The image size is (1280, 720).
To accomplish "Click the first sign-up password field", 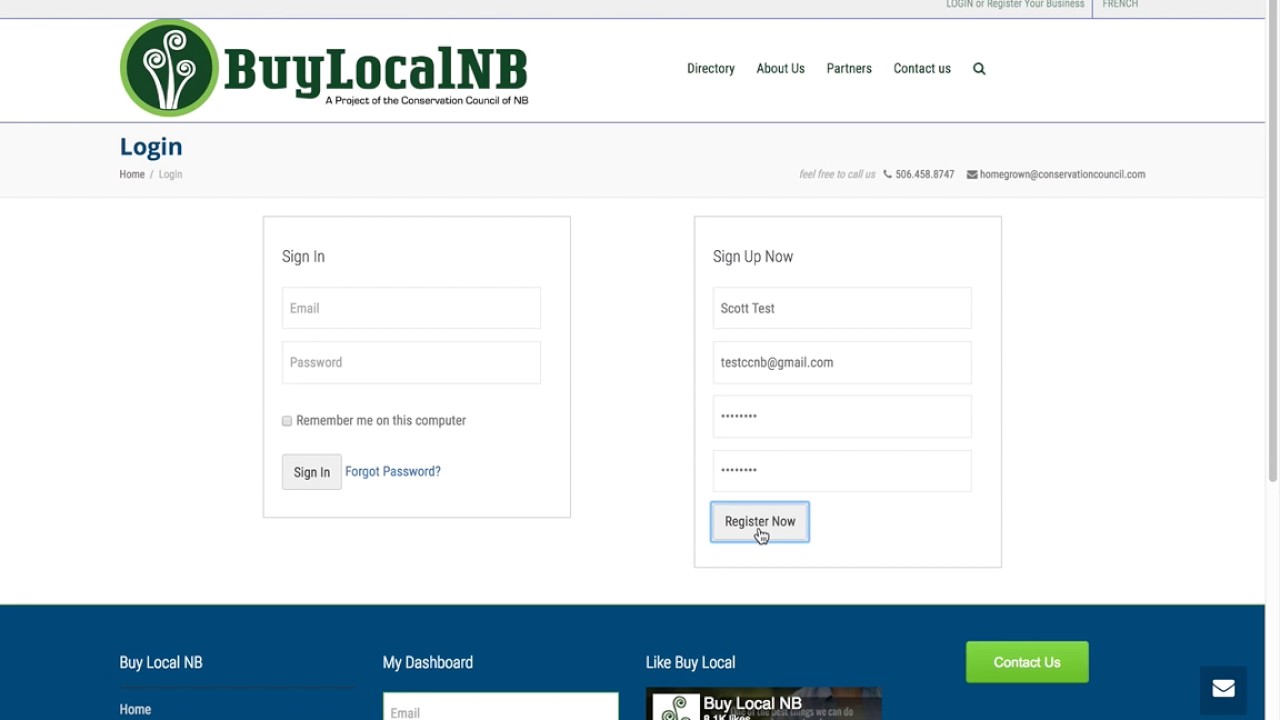I will pyautogui.click(x=842, y=416).
